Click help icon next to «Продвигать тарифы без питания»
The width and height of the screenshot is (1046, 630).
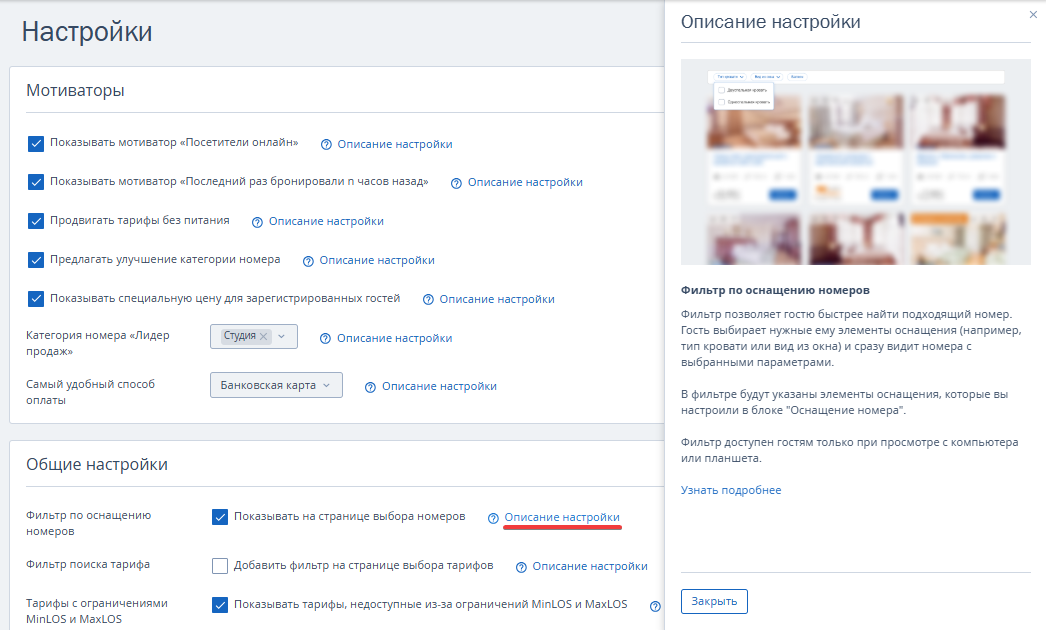257,222
